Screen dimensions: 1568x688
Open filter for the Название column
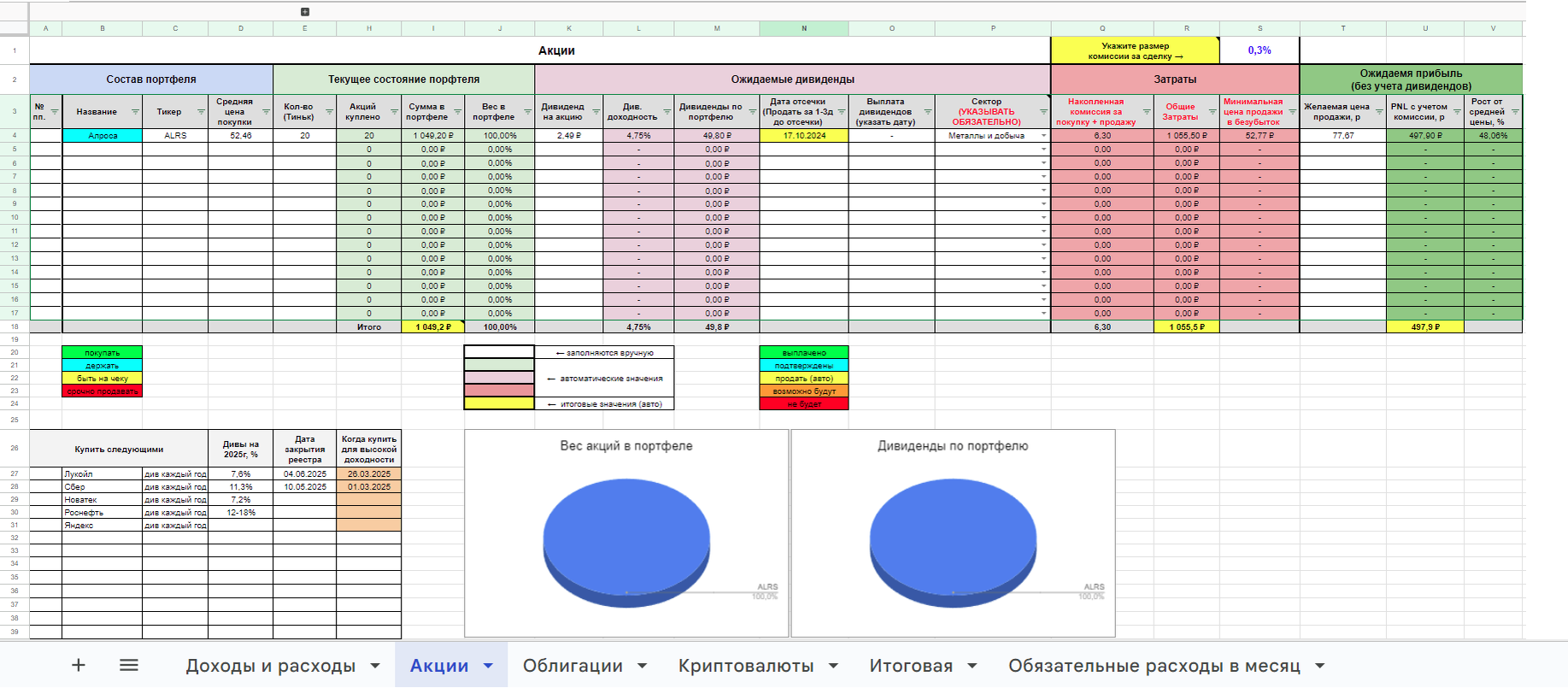[x=135, y=112]
